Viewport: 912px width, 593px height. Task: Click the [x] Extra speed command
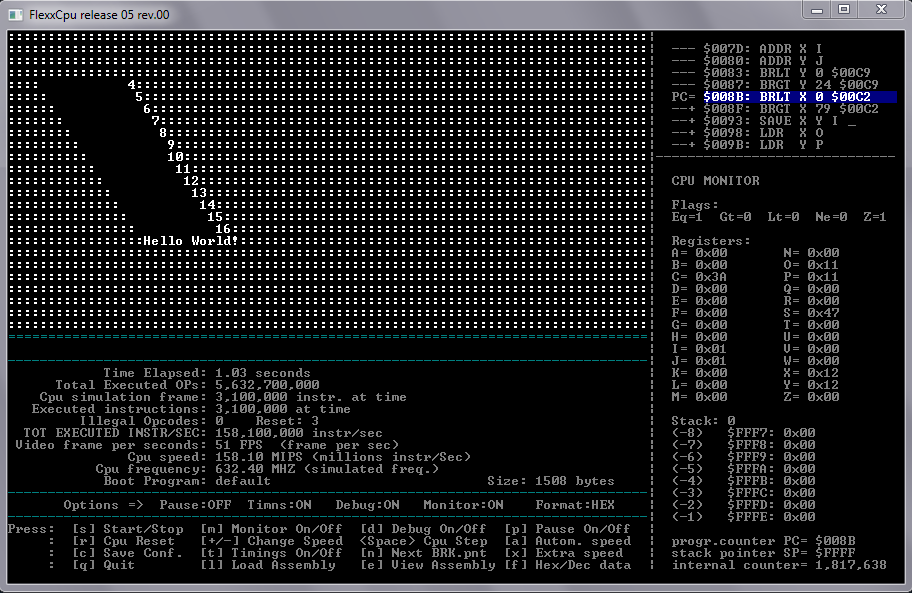coord(563,553)
